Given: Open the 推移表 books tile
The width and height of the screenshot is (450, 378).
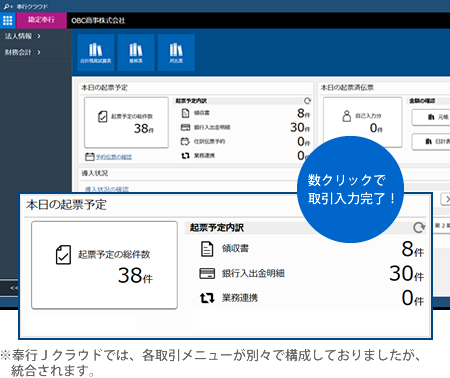Looking at the screenshot, I should pyautogui.click(x=136, y=52).
